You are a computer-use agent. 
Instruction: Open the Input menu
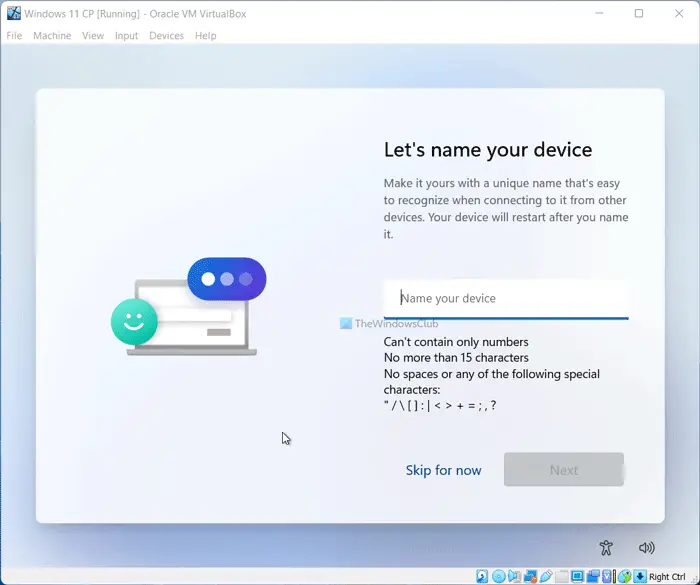(x=126, y=36)
